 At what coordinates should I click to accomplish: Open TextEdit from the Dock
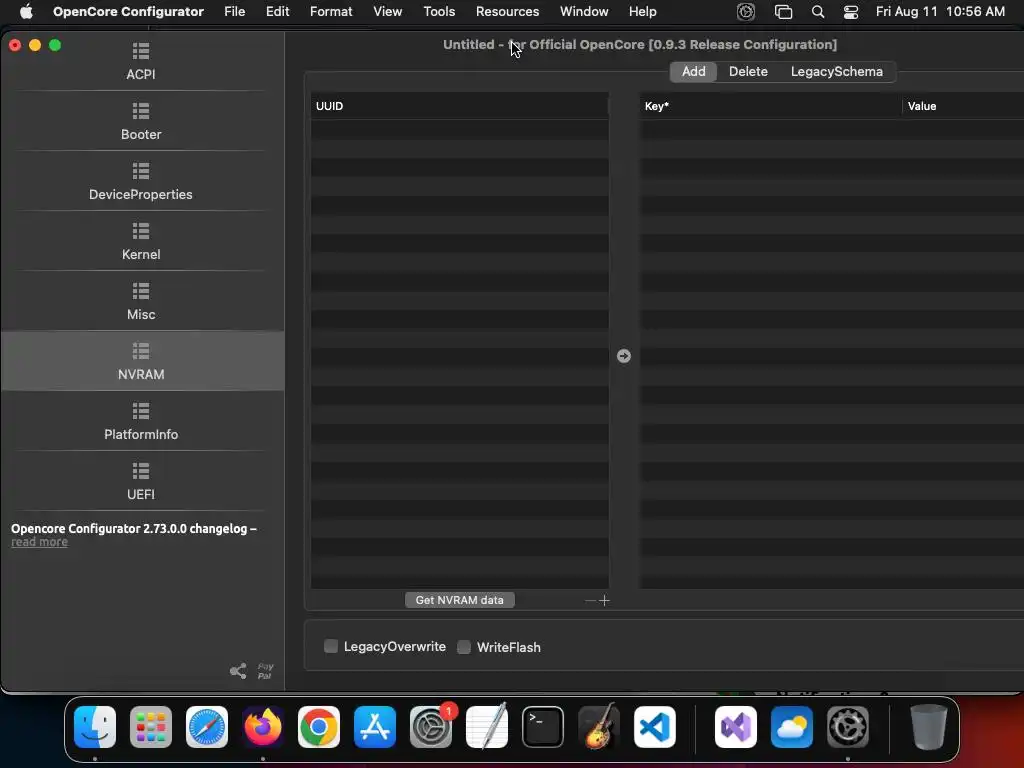(487, 727)
